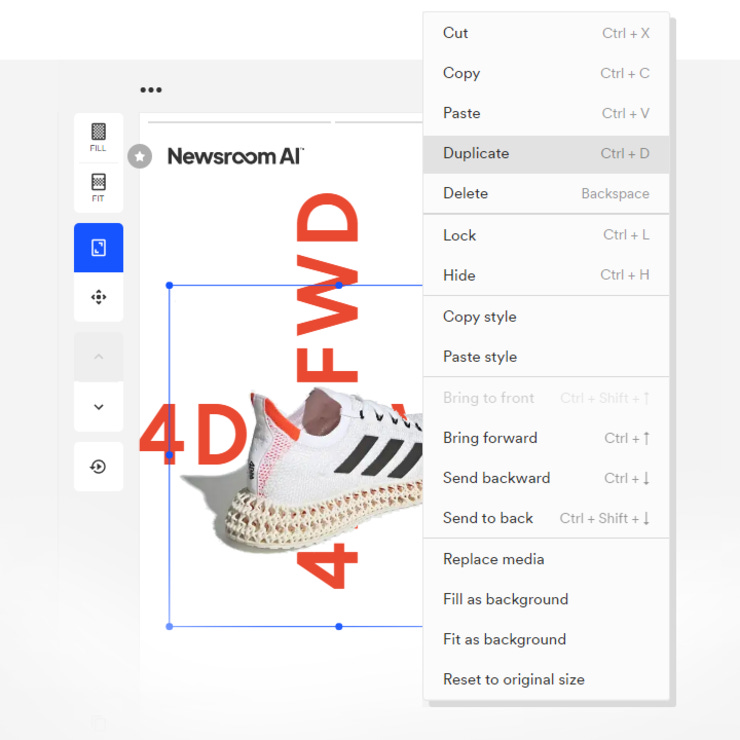Click the top-left selection handle

(x=169, y=286)
